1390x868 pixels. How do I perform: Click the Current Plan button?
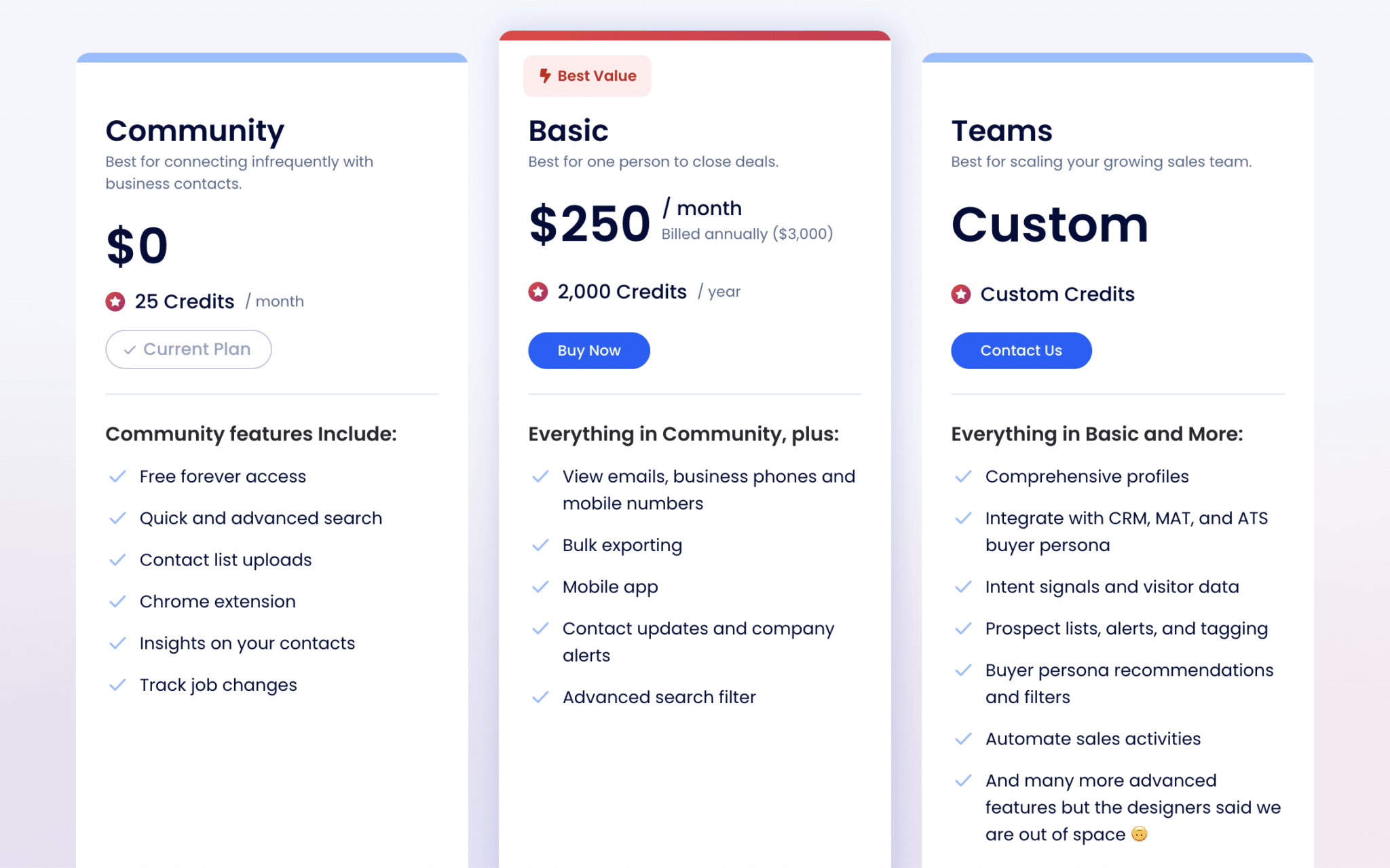coord(188,350)
